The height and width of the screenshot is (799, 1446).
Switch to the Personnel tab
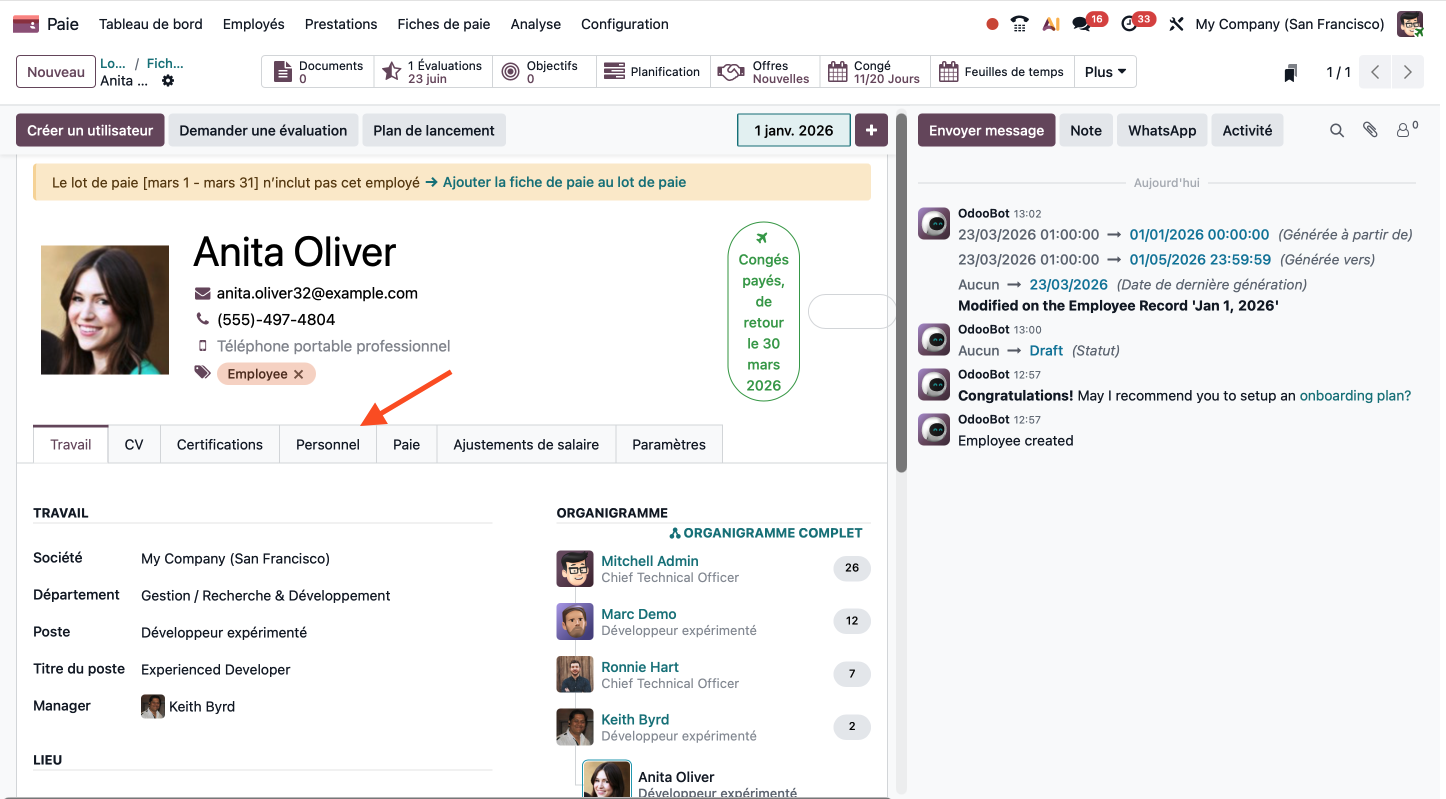pos(328,445)
